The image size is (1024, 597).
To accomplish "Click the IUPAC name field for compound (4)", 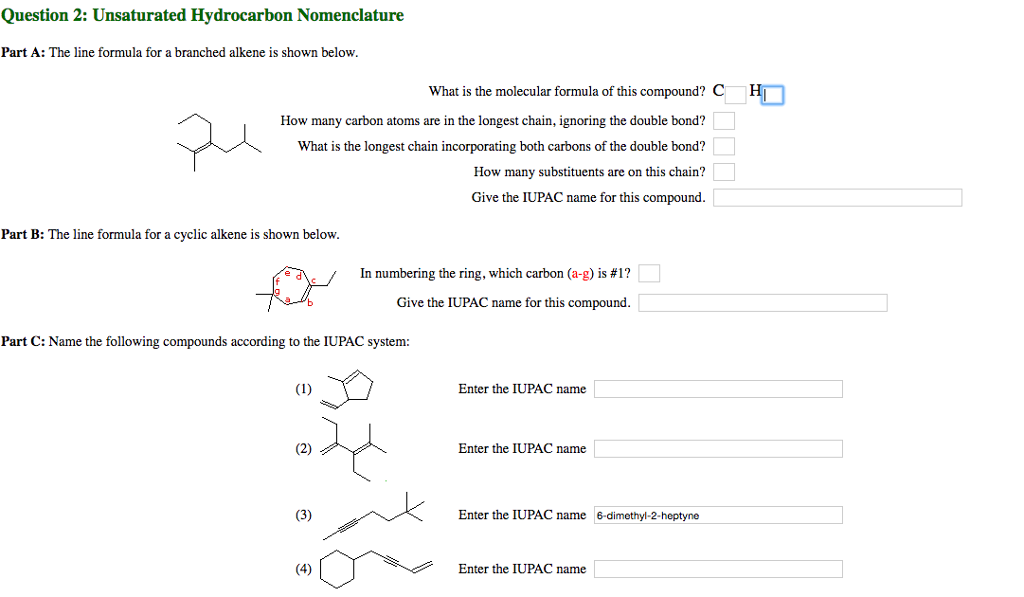I will click(718, 568).
